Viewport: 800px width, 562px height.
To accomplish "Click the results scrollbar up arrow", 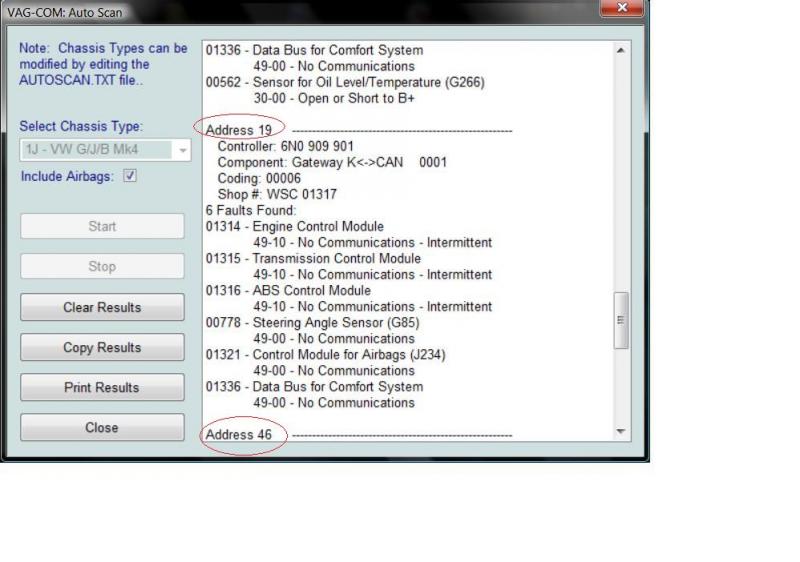I will click(621, 50).
